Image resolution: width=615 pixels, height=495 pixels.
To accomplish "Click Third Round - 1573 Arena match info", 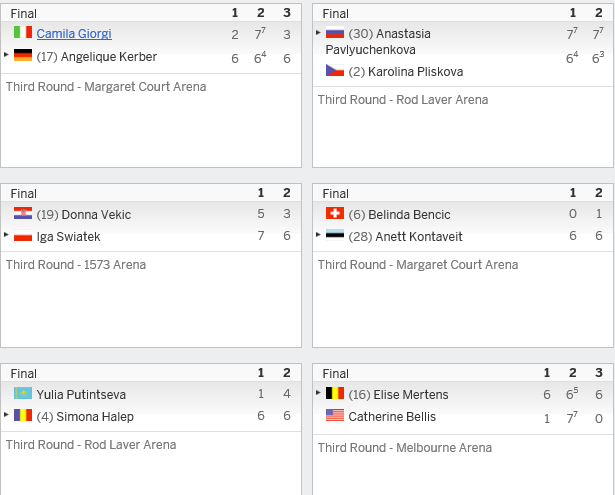I will pos(76,265).
